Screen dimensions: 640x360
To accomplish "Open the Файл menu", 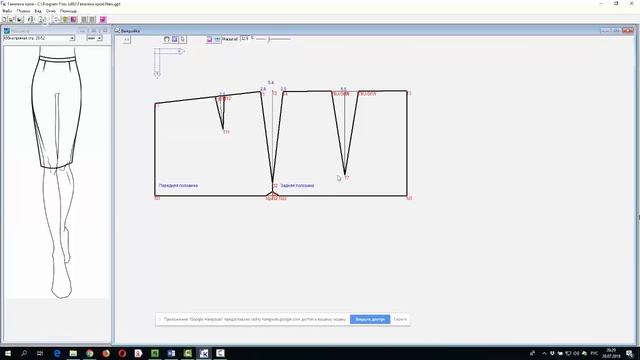I will (7, 11).
